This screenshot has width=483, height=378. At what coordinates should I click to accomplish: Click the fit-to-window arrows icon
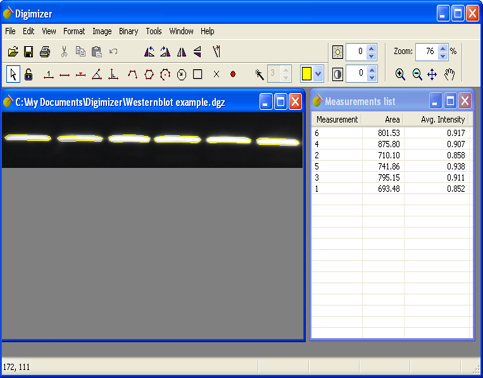click(x=432, y=74)
